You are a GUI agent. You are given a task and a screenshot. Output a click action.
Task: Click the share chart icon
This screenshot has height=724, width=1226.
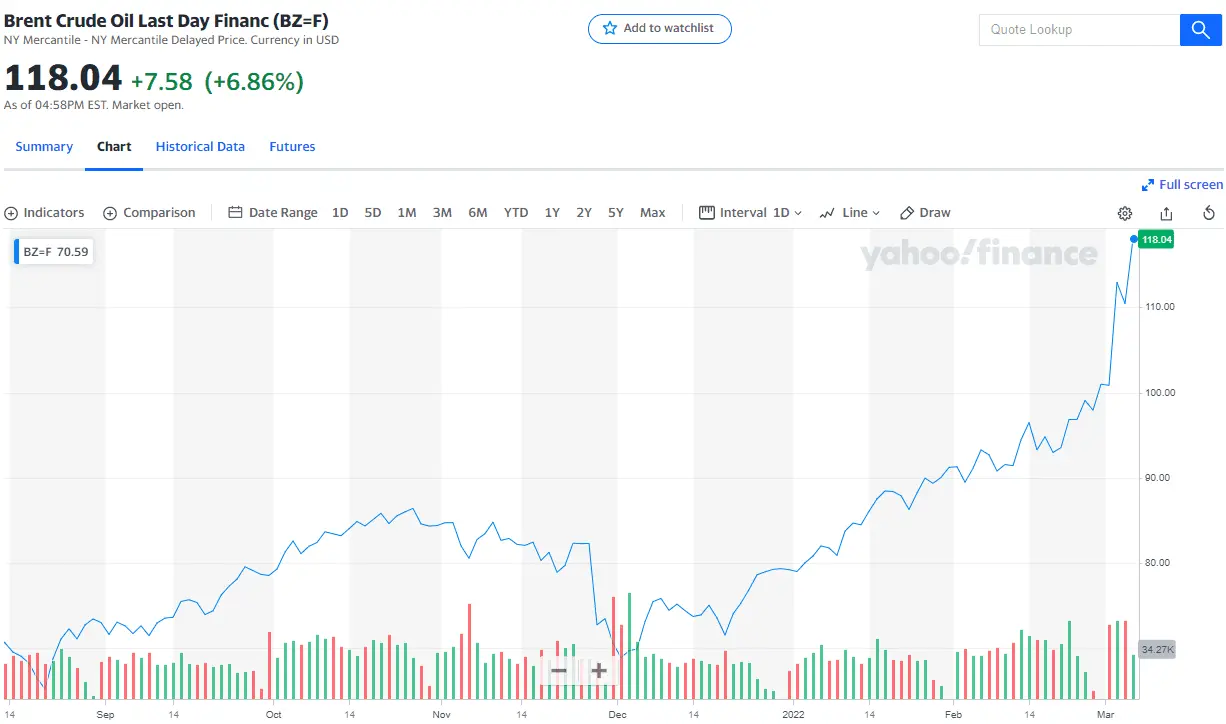[x=1166, y=213]
